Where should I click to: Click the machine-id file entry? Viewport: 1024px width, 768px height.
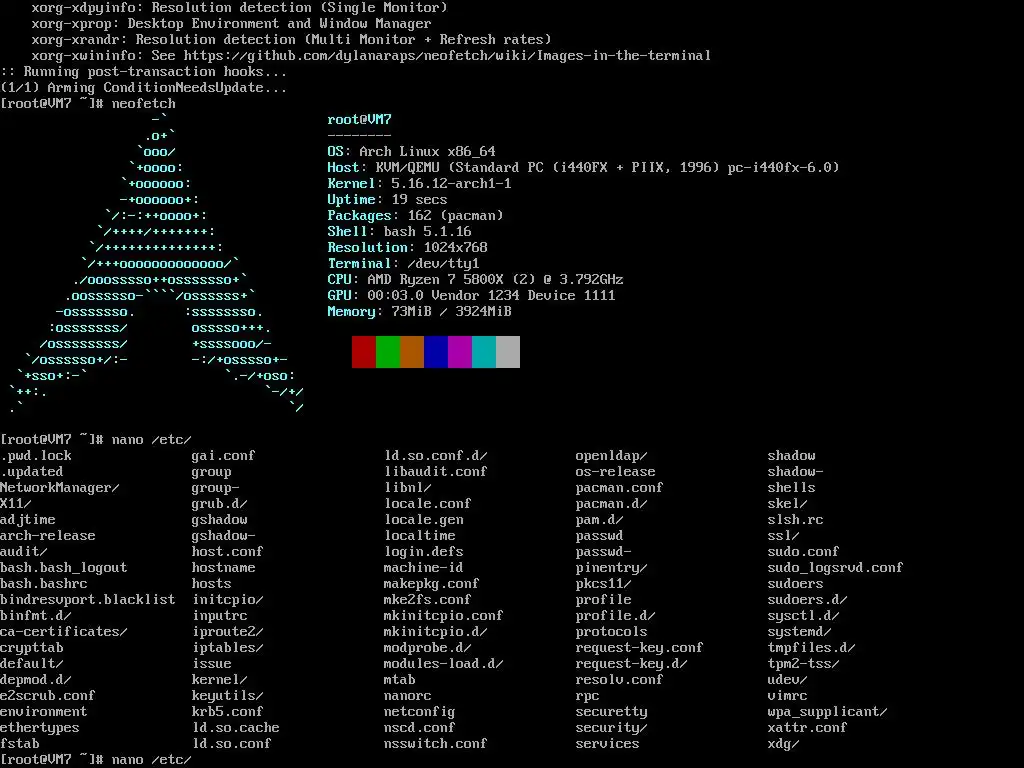pos(424,568)
